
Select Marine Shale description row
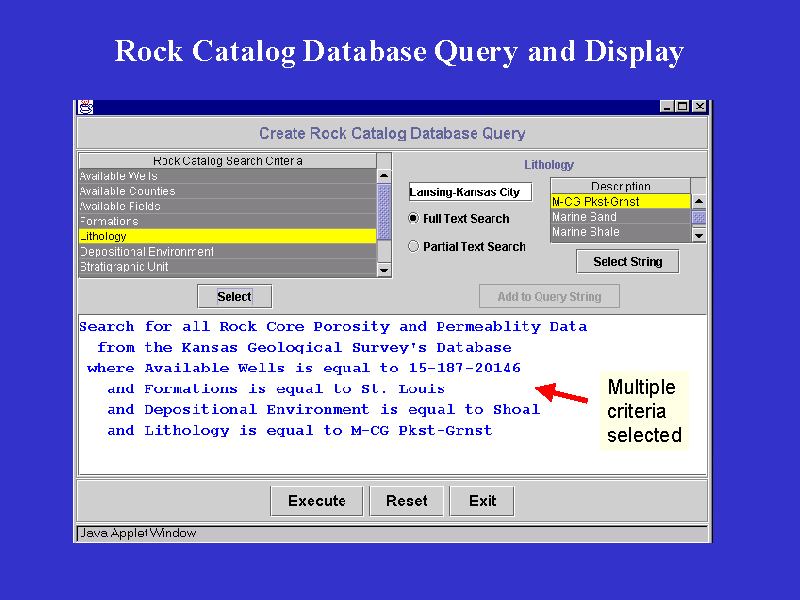click(620, 232)
